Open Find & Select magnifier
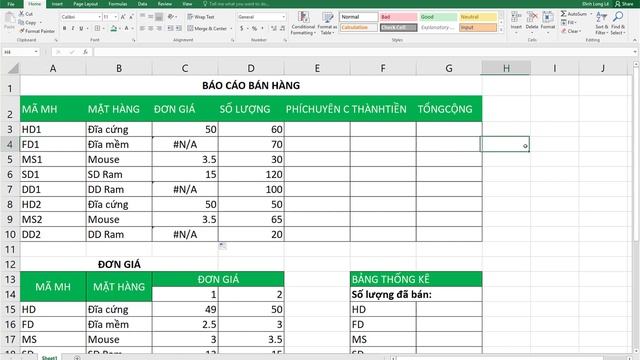Screen dimensions: 640x360 coord(618,22)
